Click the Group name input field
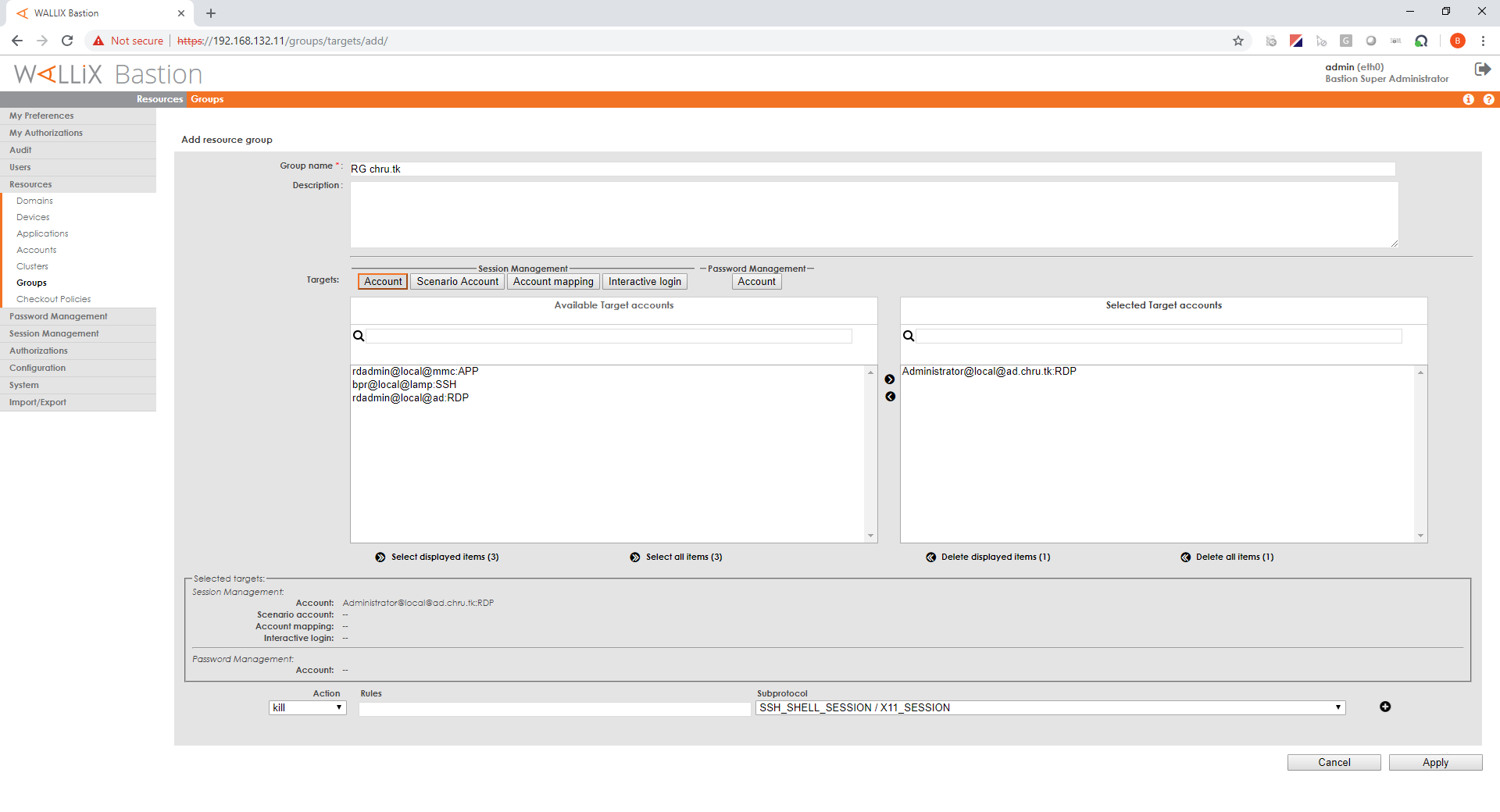Image resolution: width=1500 pixels, height=812 pixels. point(872,169)
